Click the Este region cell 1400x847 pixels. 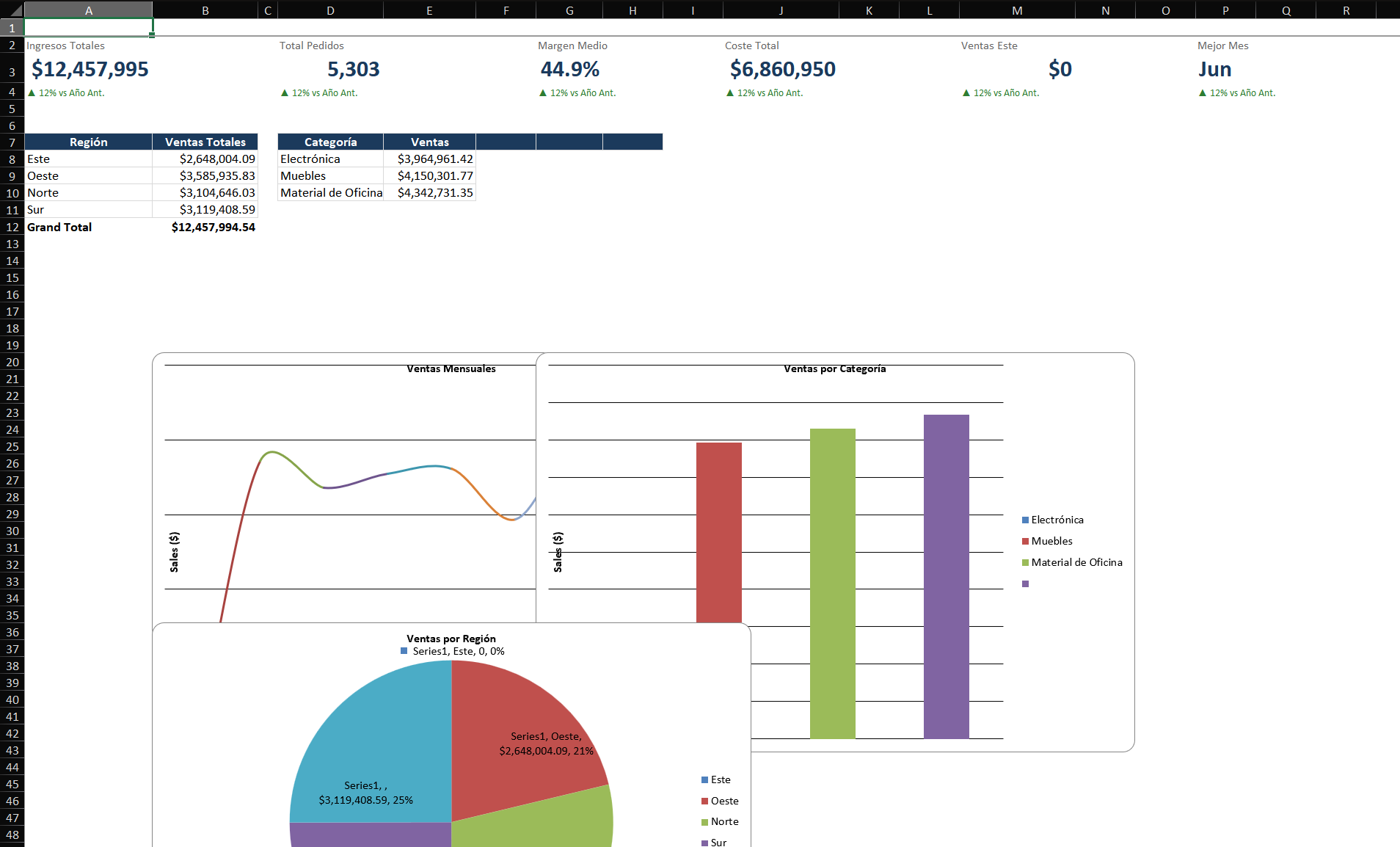[89, 159]
